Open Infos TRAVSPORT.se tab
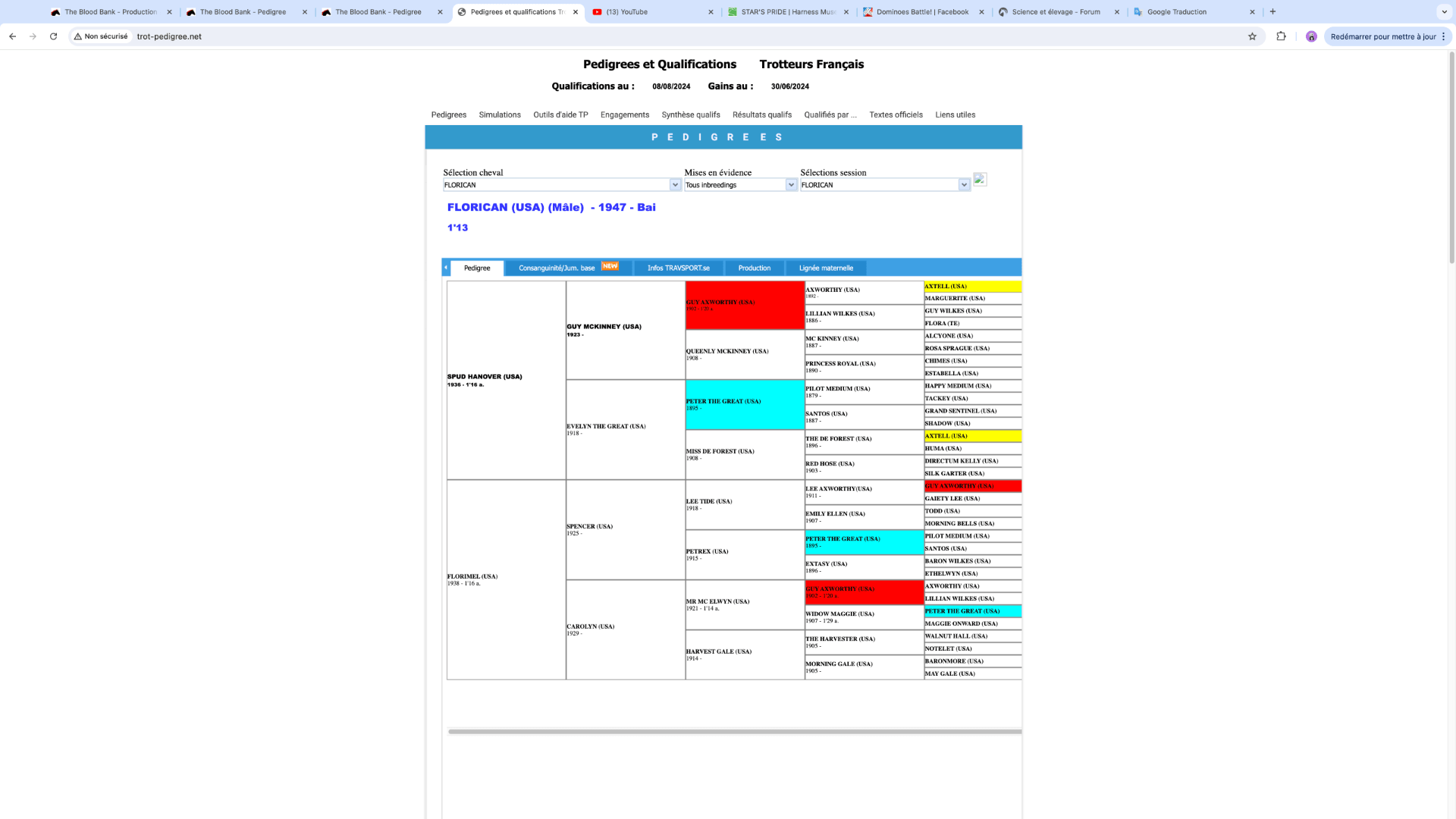 (x=679, y=268)
